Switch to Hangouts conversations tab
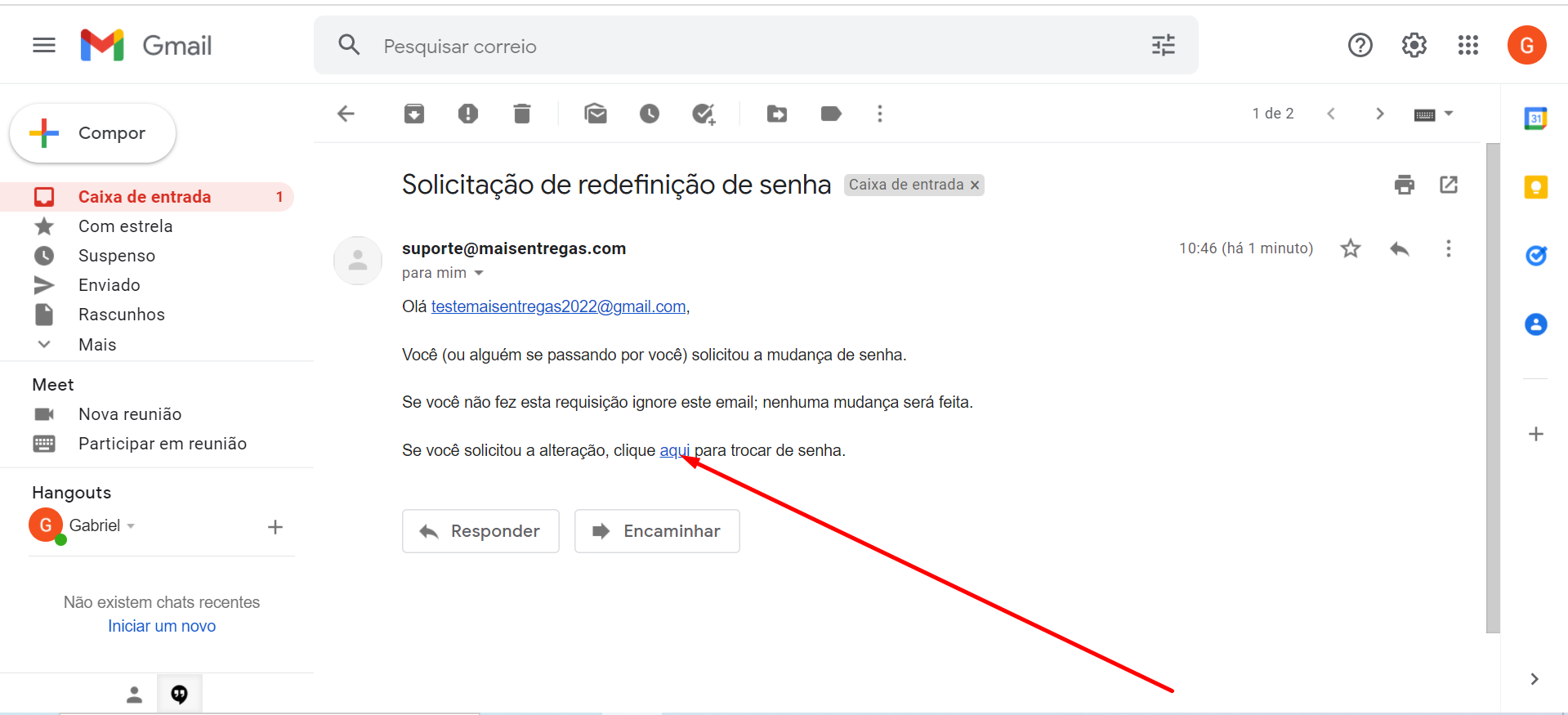Image resolution: width=1568 pixels, height=715 pixels. tap(180, 695)
